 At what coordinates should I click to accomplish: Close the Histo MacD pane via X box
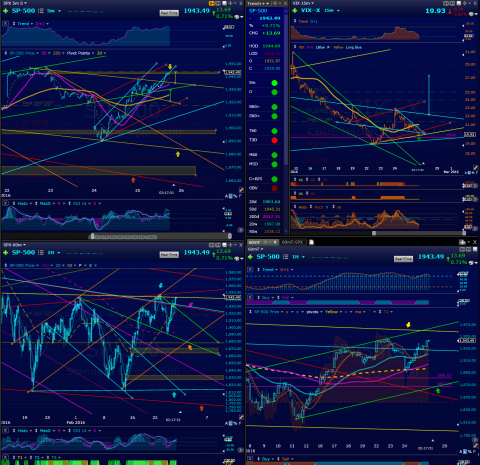6,203
